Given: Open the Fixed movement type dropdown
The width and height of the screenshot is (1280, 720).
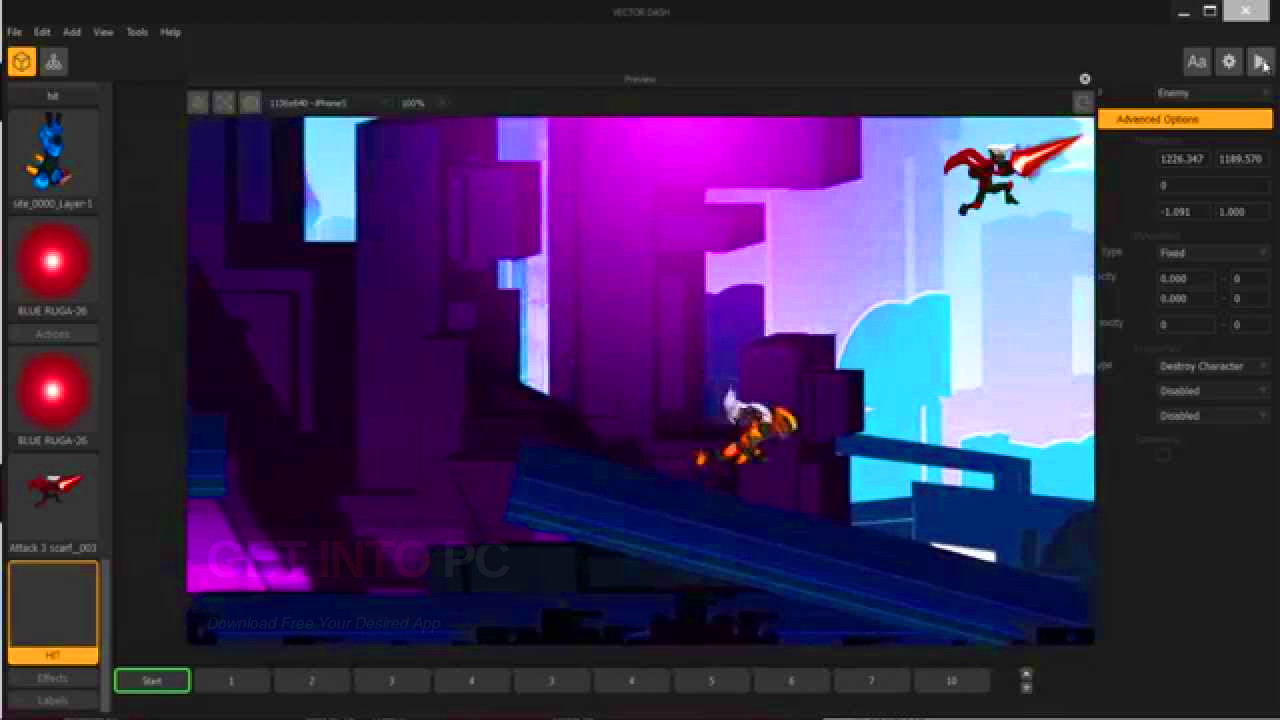Looking at the screenshot, I should 1213,253.
